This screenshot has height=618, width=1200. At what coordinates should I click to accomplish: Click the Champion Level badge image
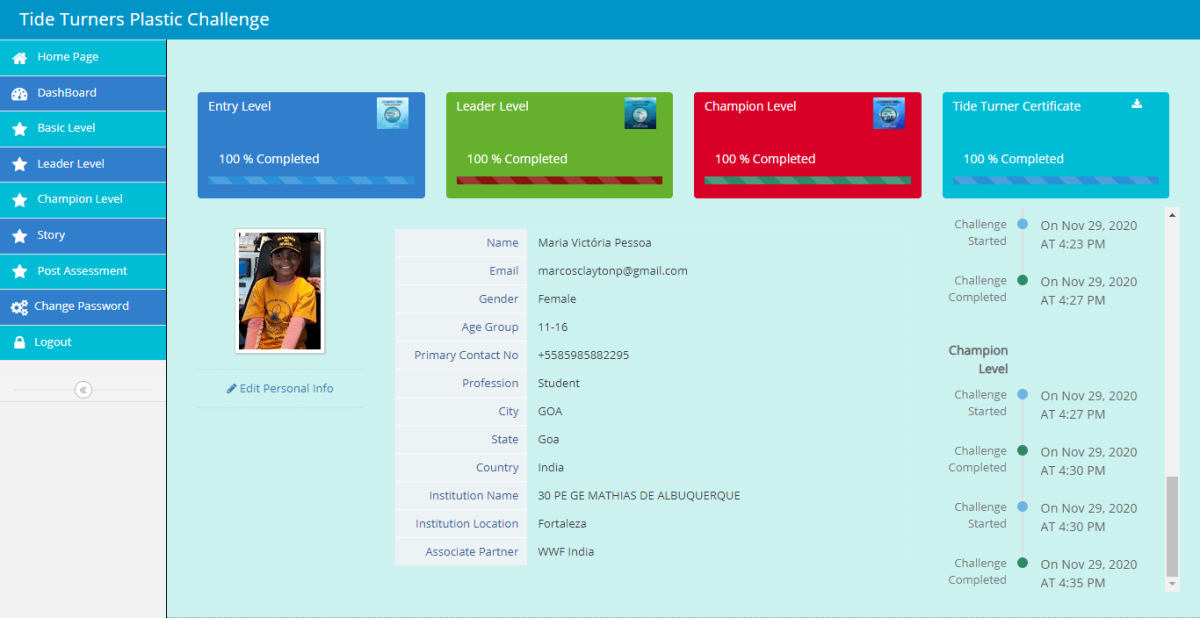tap(888, 113)
